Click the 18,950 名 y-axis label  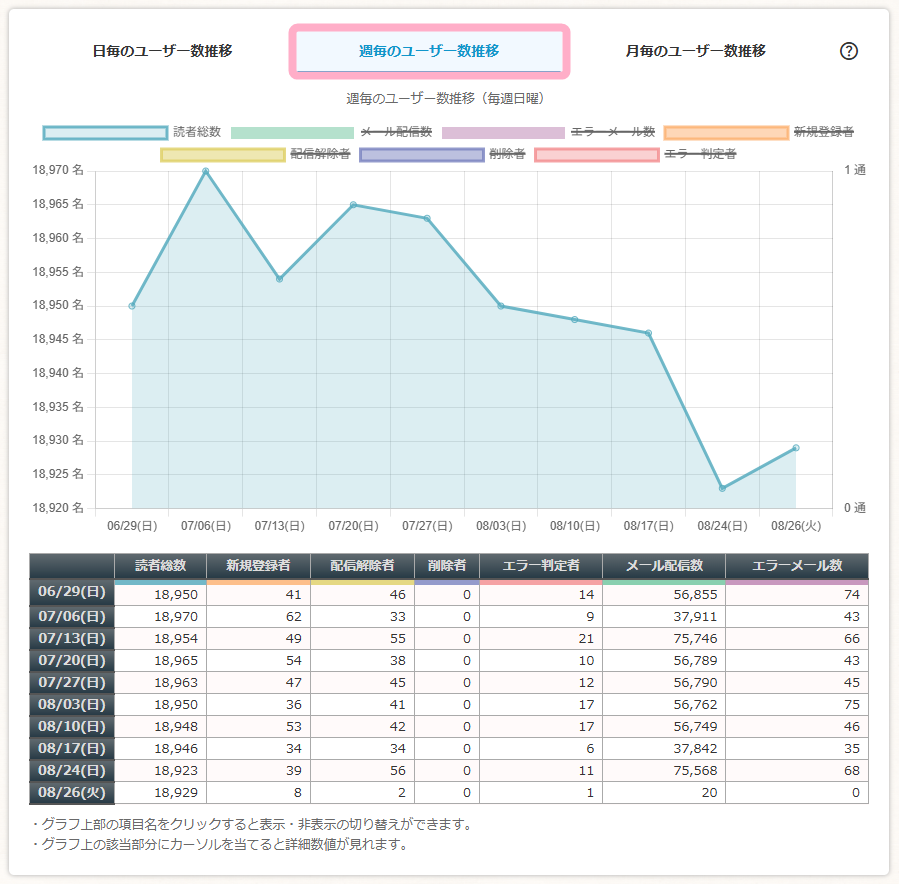[58, 306]
